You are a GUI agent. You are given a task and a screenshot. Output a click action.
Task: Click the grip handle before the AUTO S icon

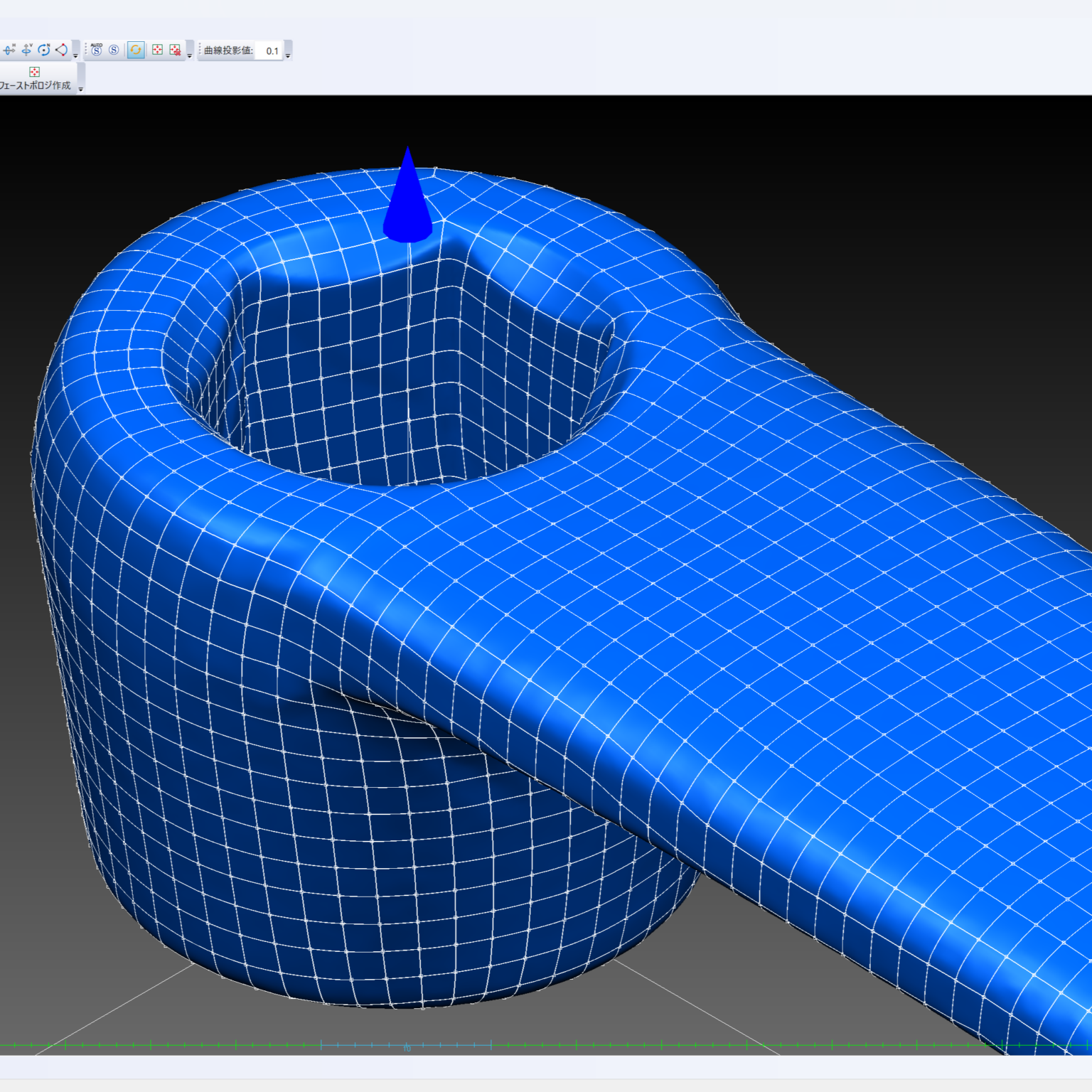click(86, 50)
